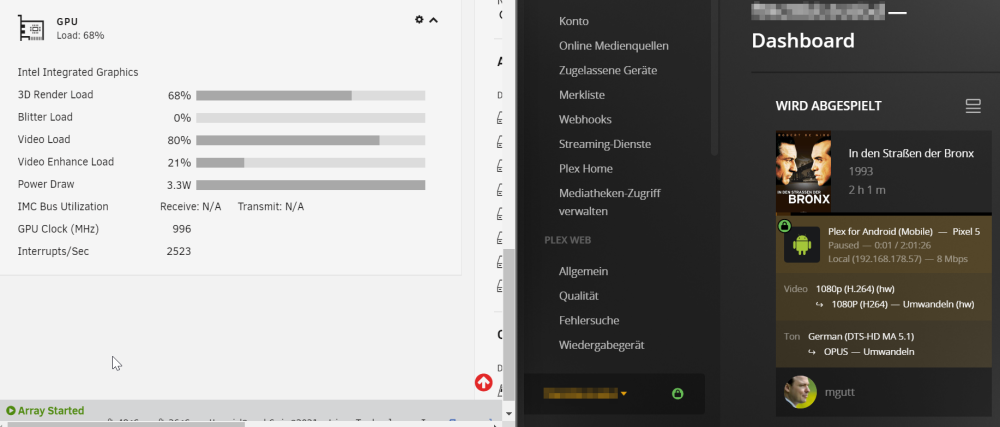Open Qualität settings
This screenshot has width=1000, height=427.
pyautogui.click(x=578, y=296)
